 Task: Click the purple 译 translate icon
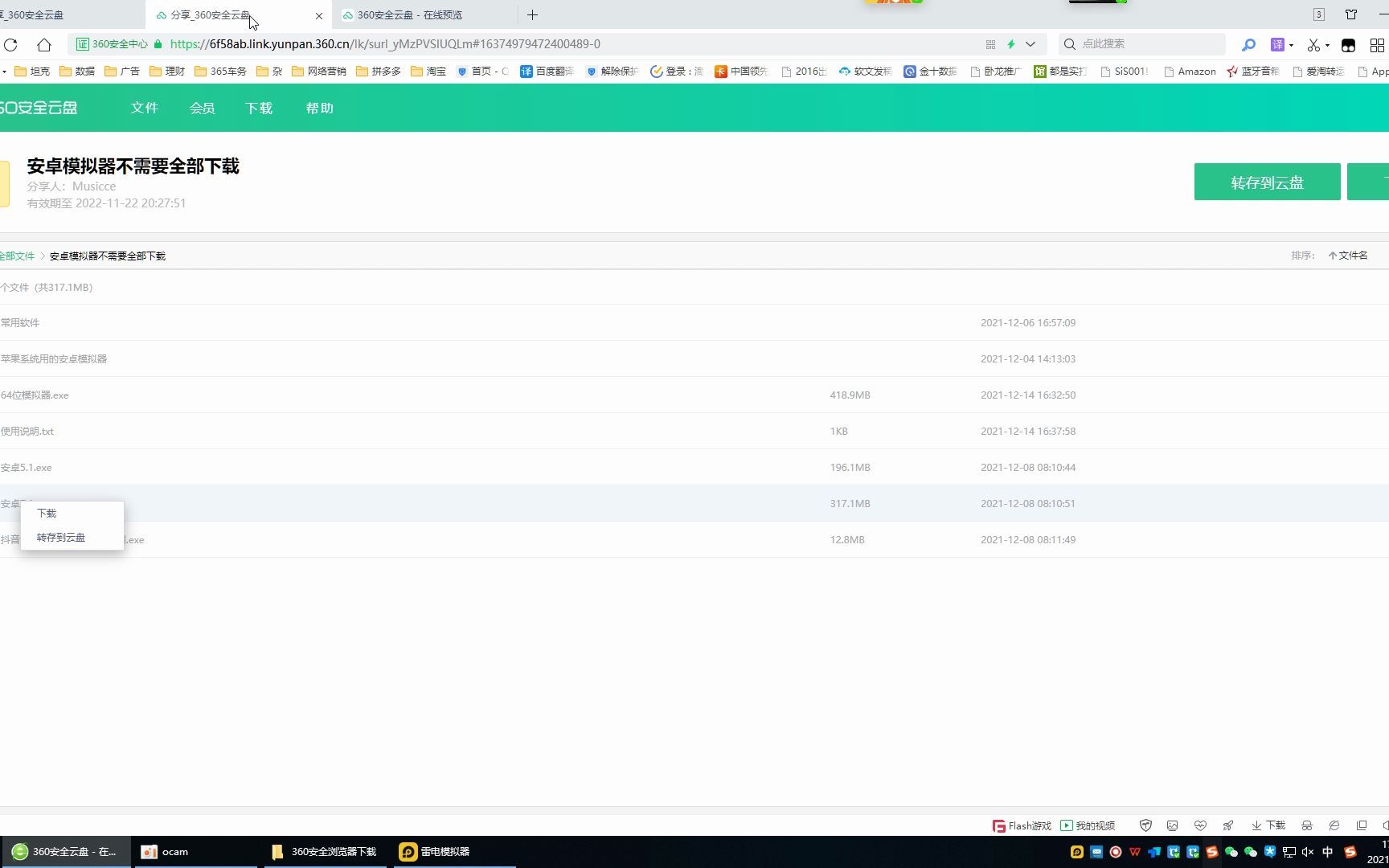click(x=1277, y=45)
